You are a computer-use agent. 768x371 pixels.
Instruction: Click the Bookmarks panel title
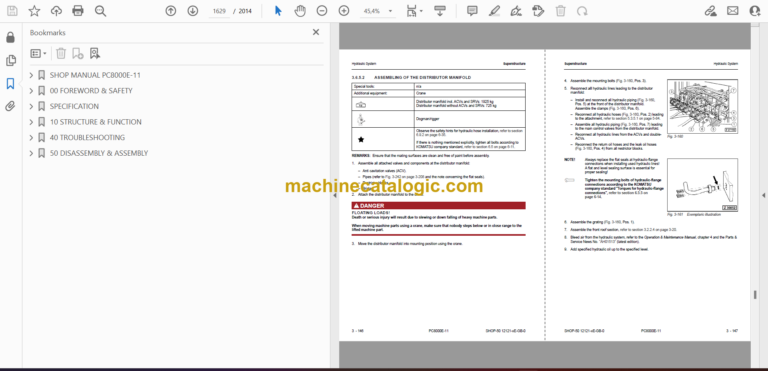pyautogui.click(x=48, y=33)
